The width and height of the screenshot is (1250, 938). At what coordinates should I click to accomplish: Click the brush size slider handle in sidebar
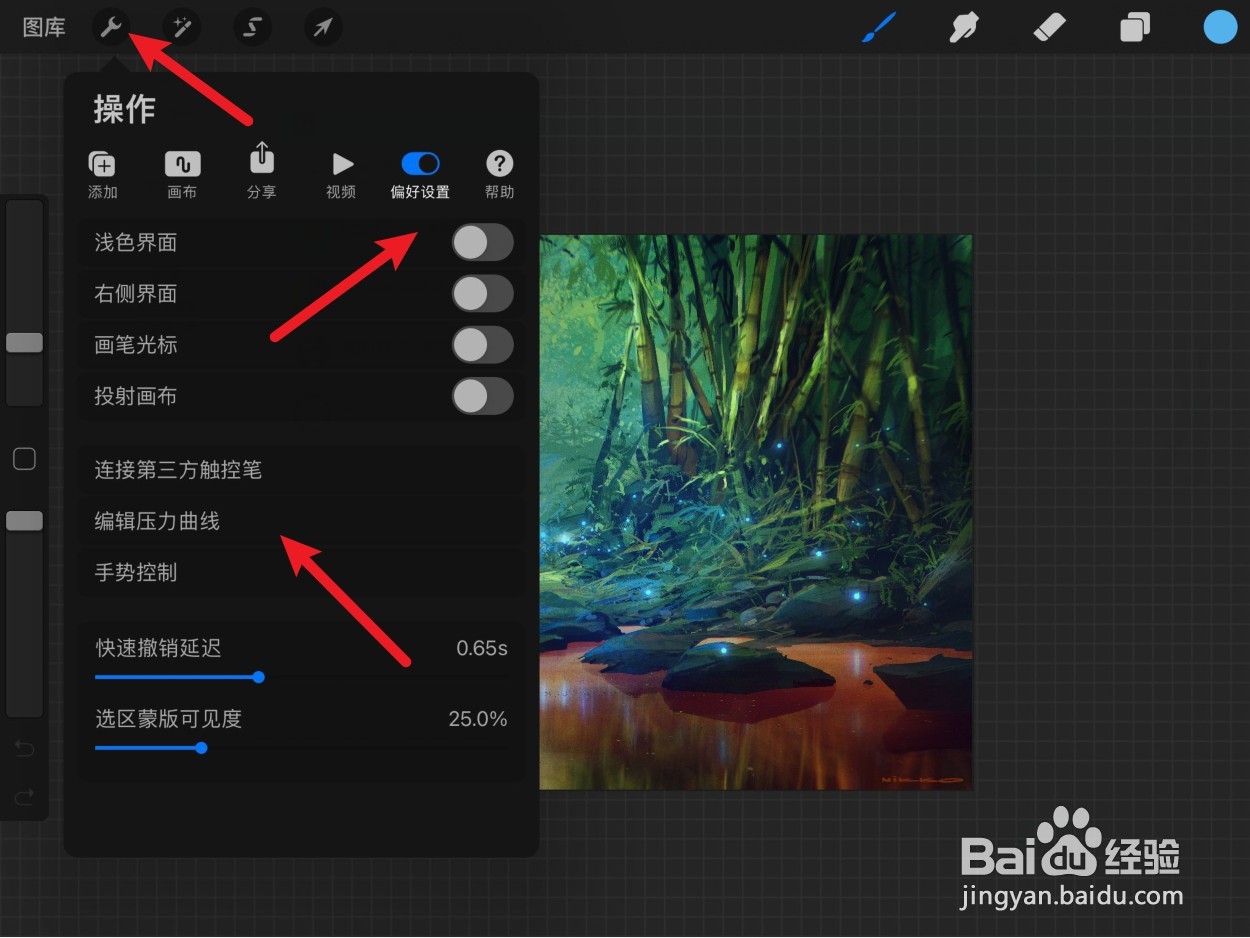[x=24, y=343]
